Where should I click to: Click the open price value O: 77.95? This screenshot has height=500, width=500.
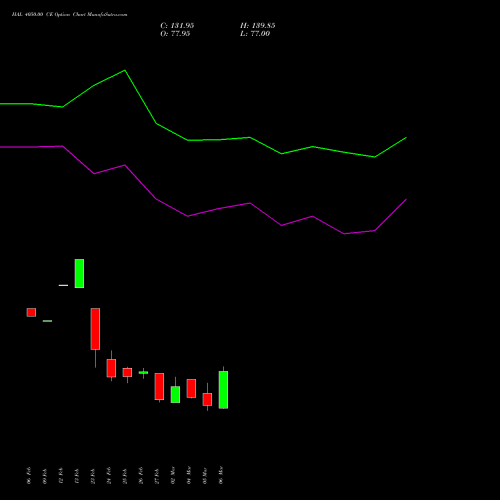pos(175,34)
